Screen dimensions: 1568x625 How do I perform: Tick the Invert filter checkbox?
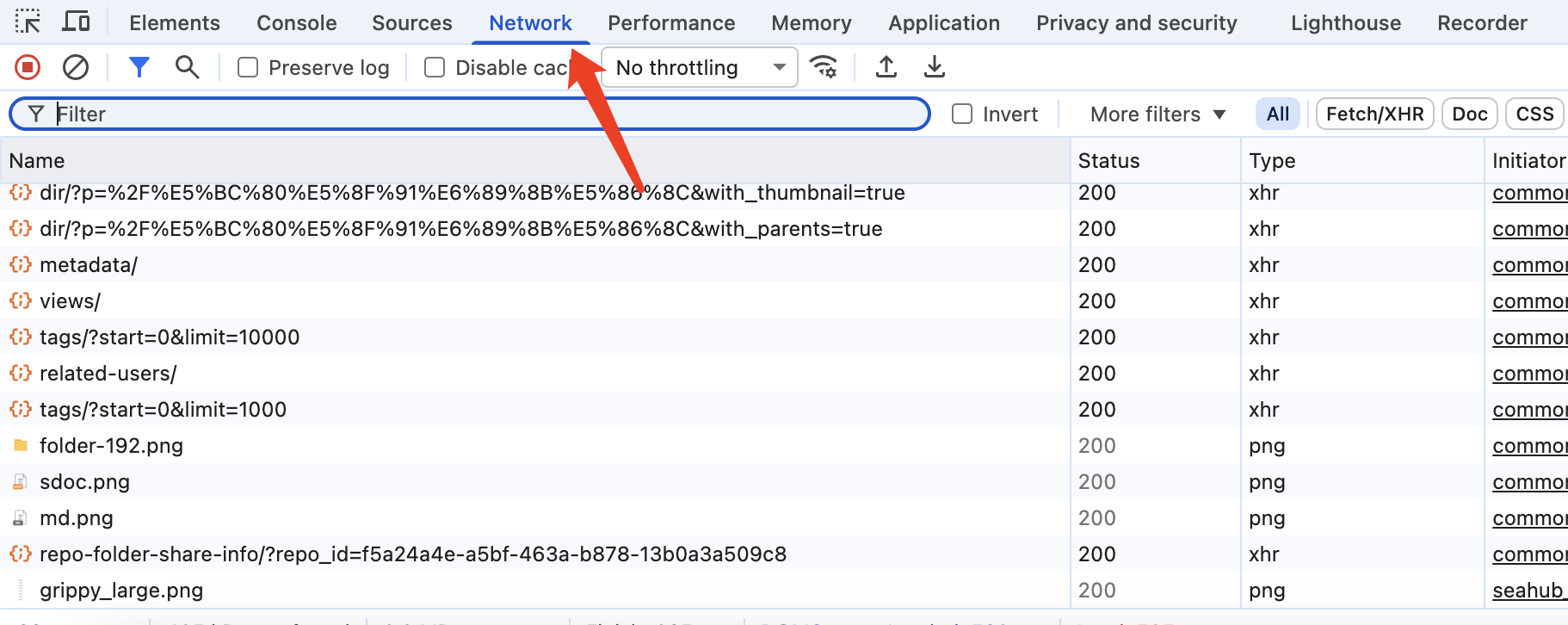point(962,114)
